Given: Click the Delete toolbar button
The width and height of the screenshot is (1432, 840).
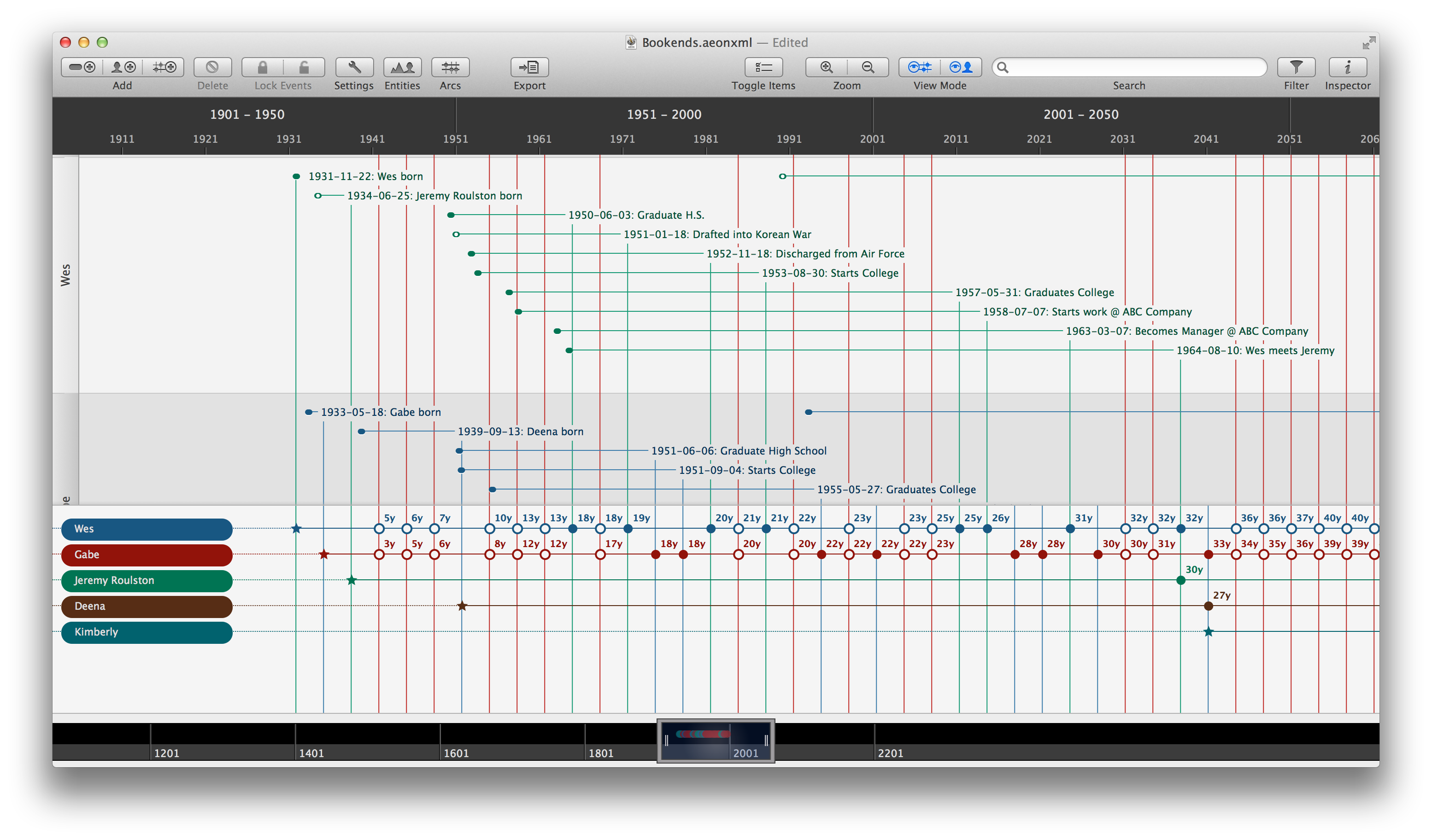Looking at the screenshot, I should (x=212, y=67).
